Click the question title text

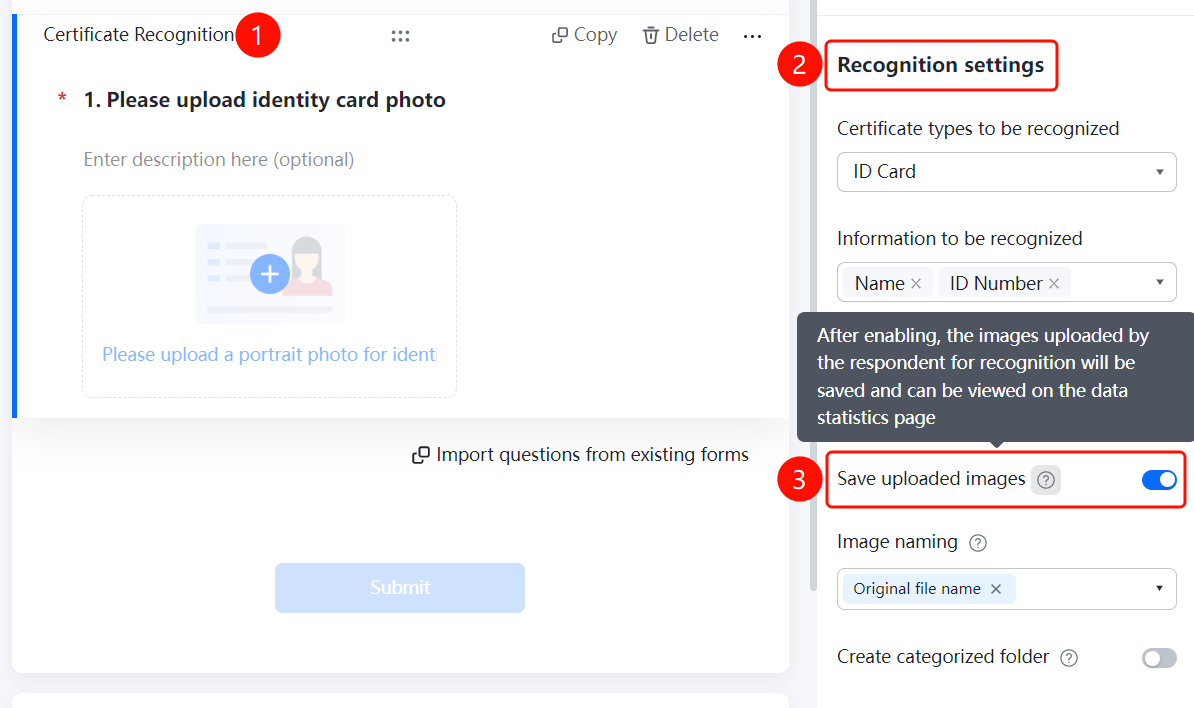[x=264, y=100]
